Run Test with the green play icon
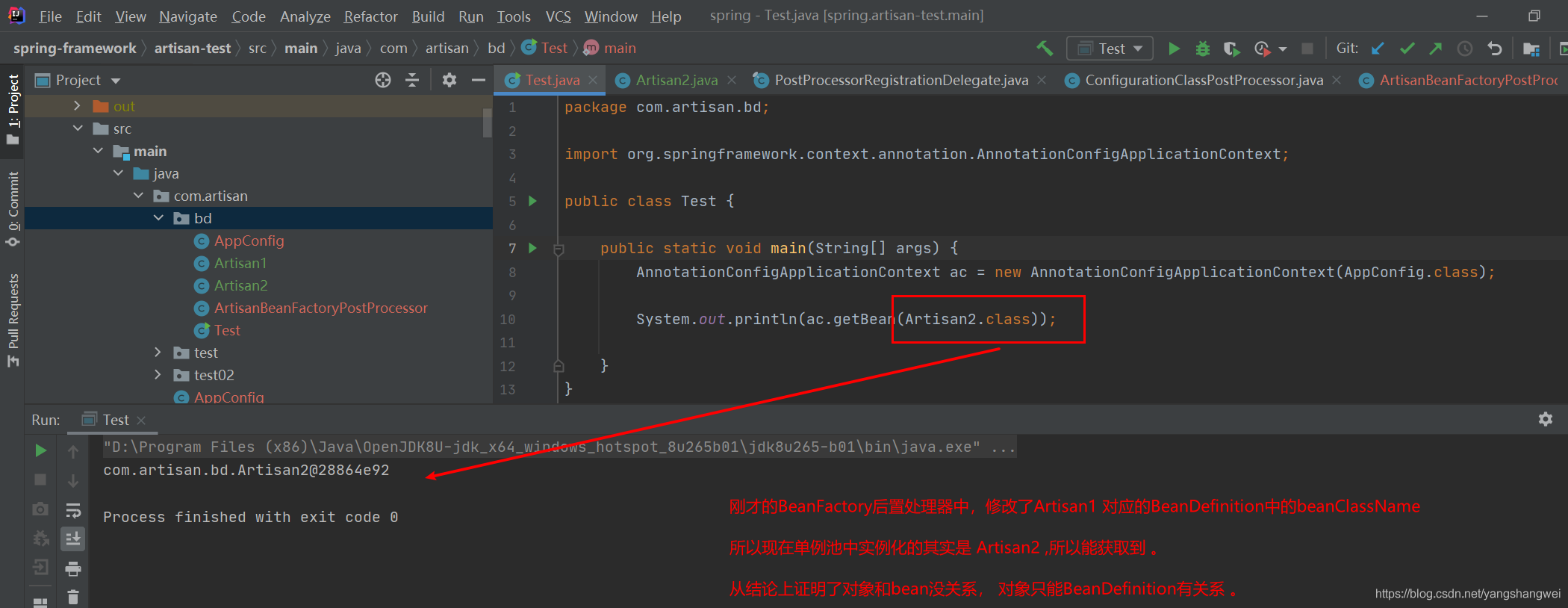This screenshot has height=608, width=1568. (1174, 49)
